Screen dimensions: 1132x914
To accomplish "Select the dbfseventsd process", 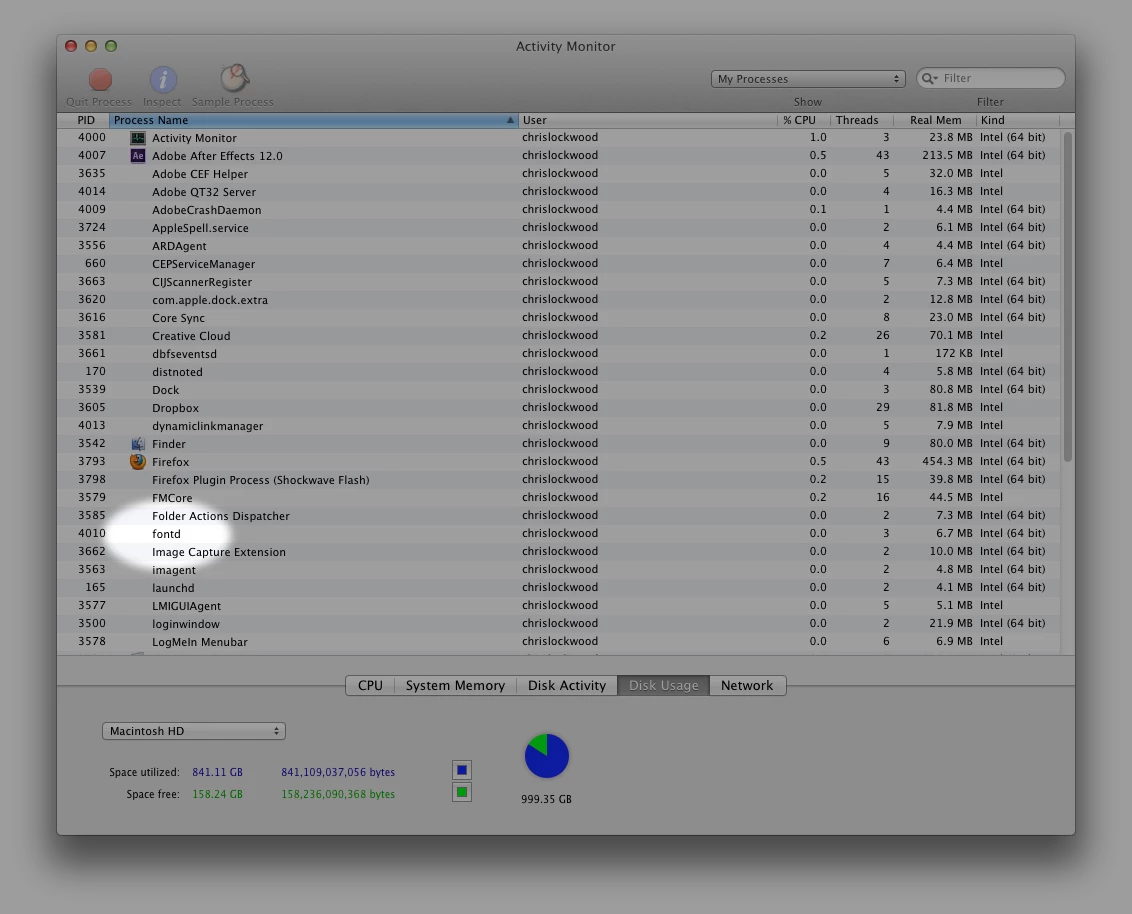I will pos(559,354).
